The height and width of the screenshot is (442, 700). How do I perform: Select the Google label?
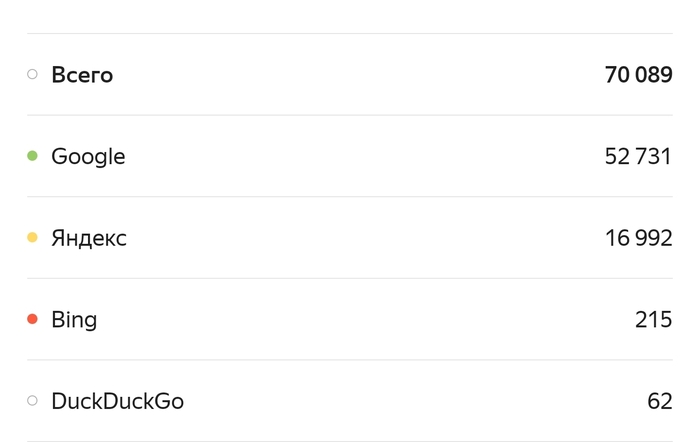pos(88,157)
